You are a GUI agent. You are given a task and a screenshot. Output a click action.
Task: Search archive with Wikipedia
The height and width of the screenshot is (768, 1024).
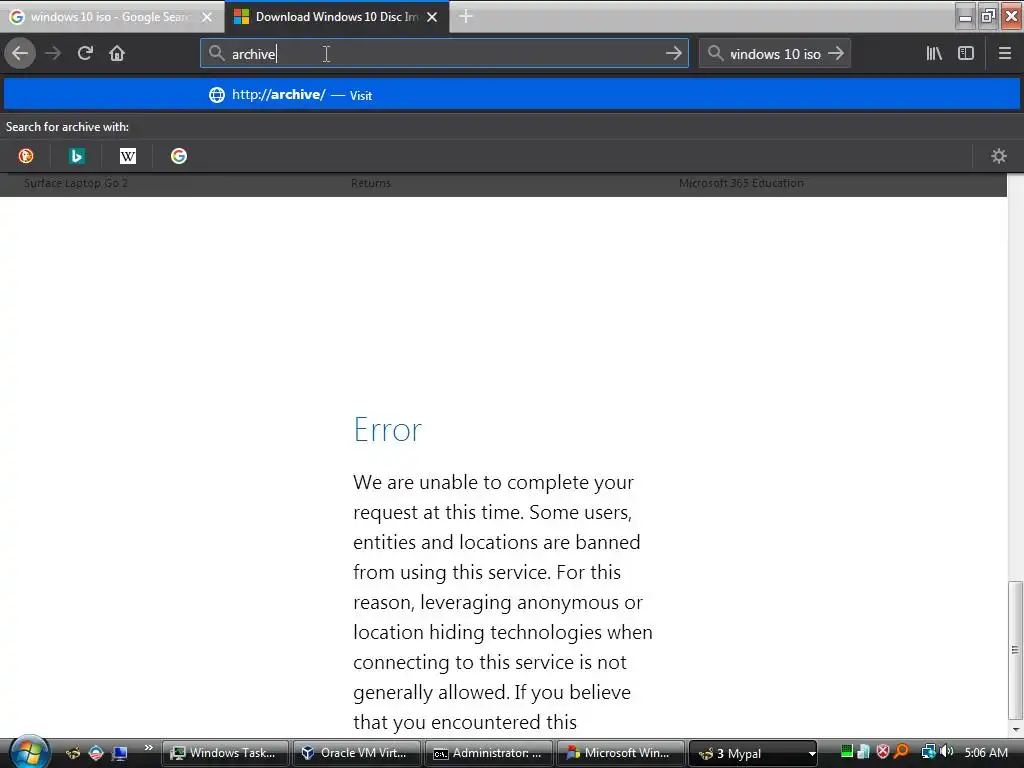click(x=128, y=156)
